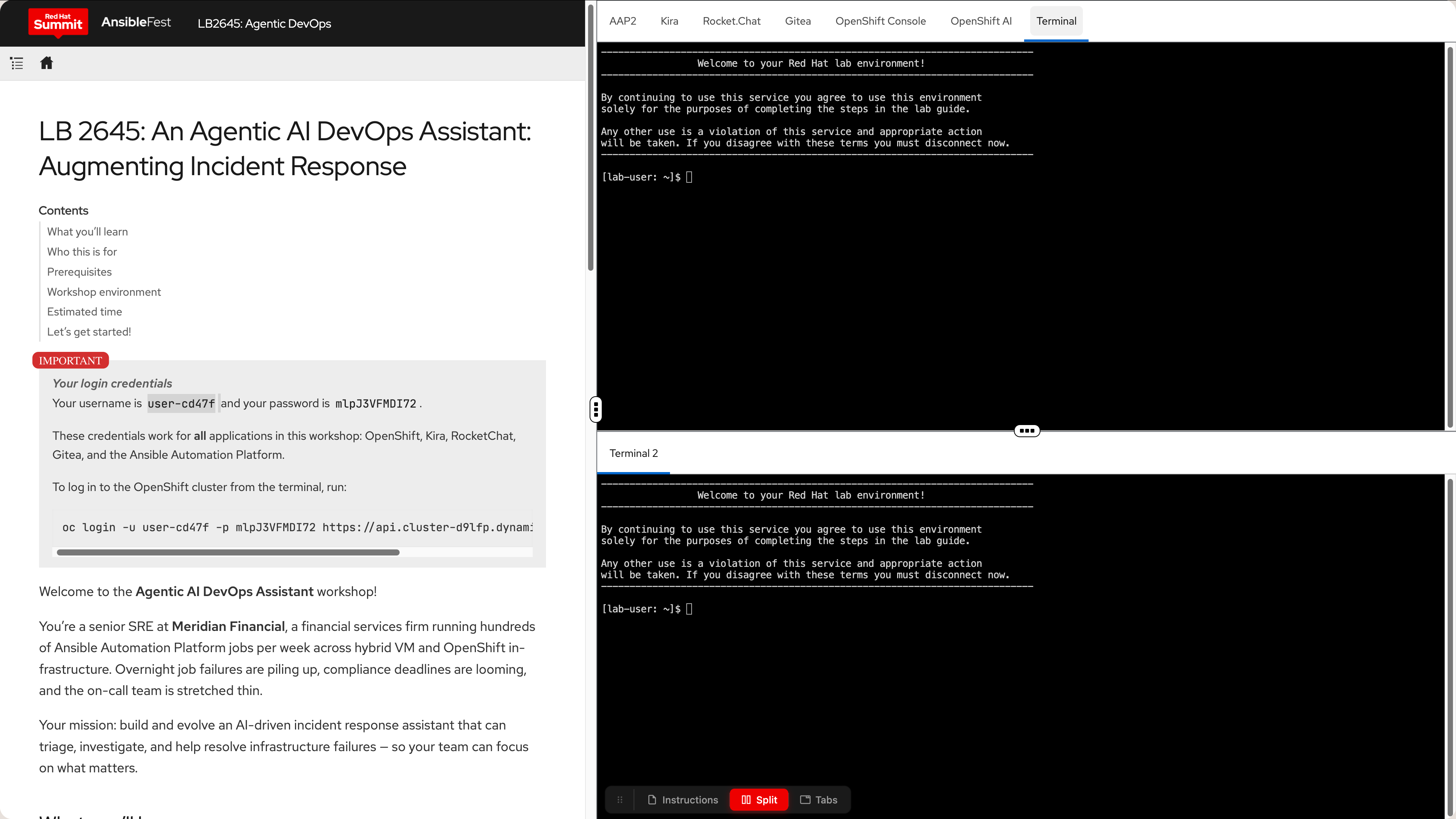Click the AnsibleFest header logo text

[x=136, y=23]
